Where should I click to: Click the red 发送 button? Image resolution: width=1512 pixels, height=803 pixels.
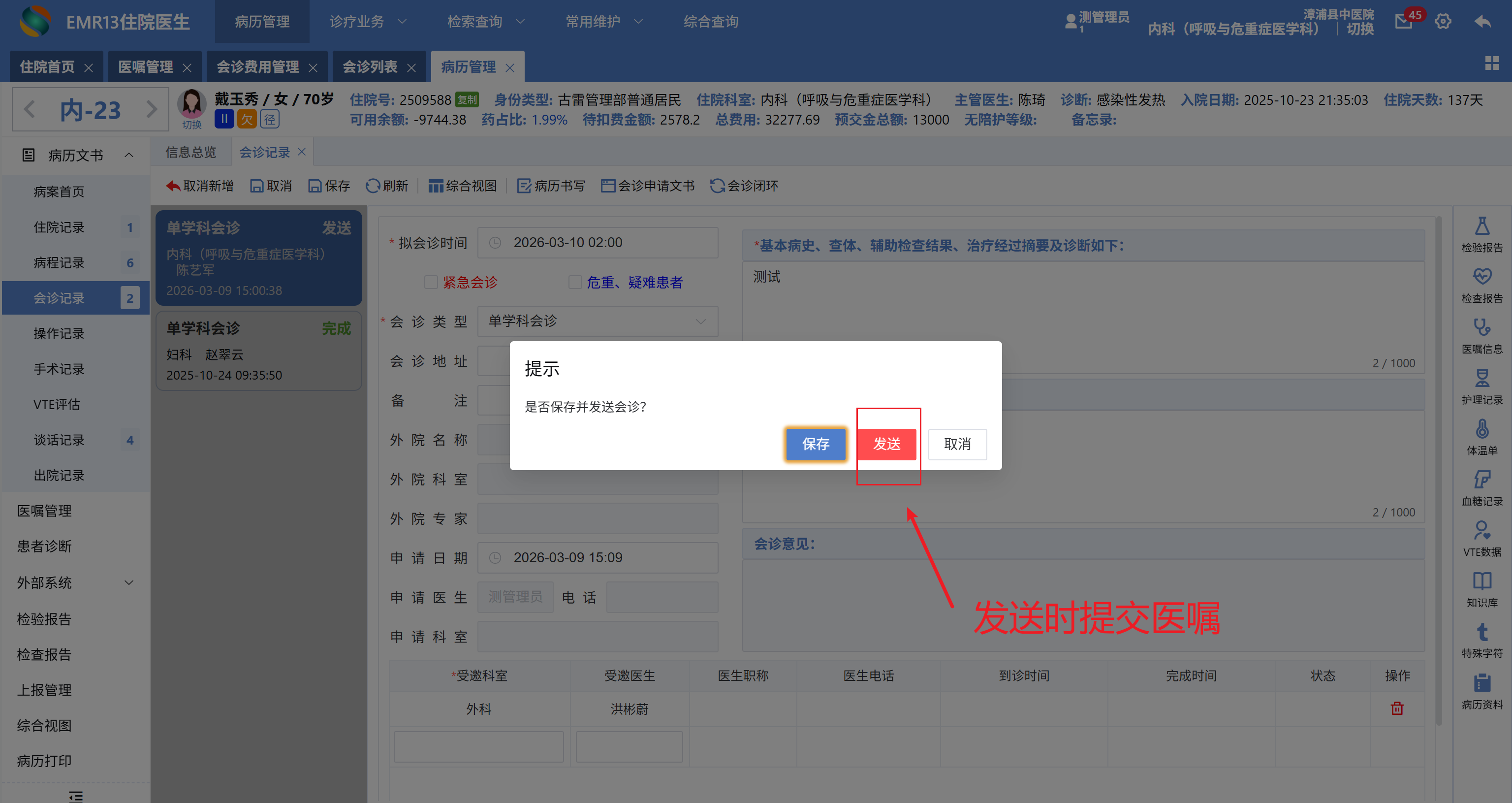(x=886, y=444)
